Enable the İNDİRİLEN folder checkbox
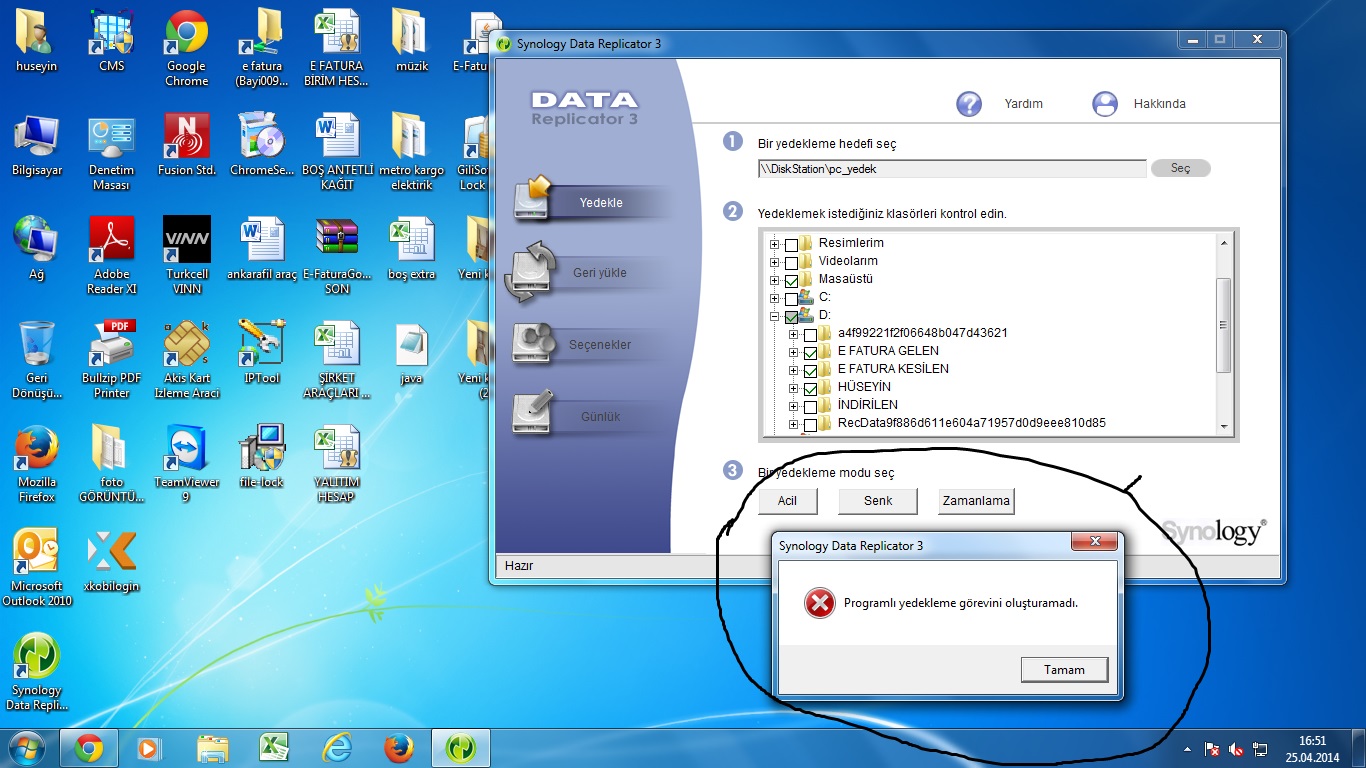The image size is (1366, 768). click(x=810, y=406)
